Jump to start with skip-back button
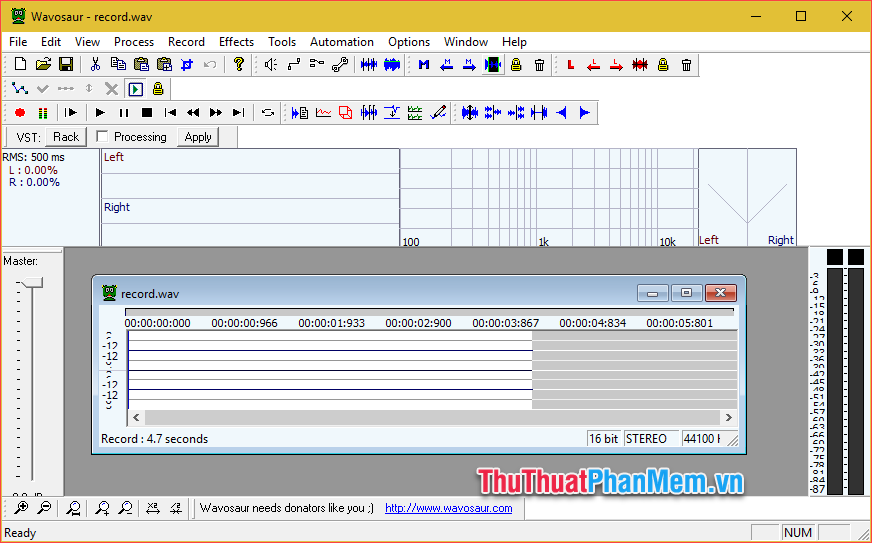The width and height of the screenshot is (872, 543). click(170, 113)
